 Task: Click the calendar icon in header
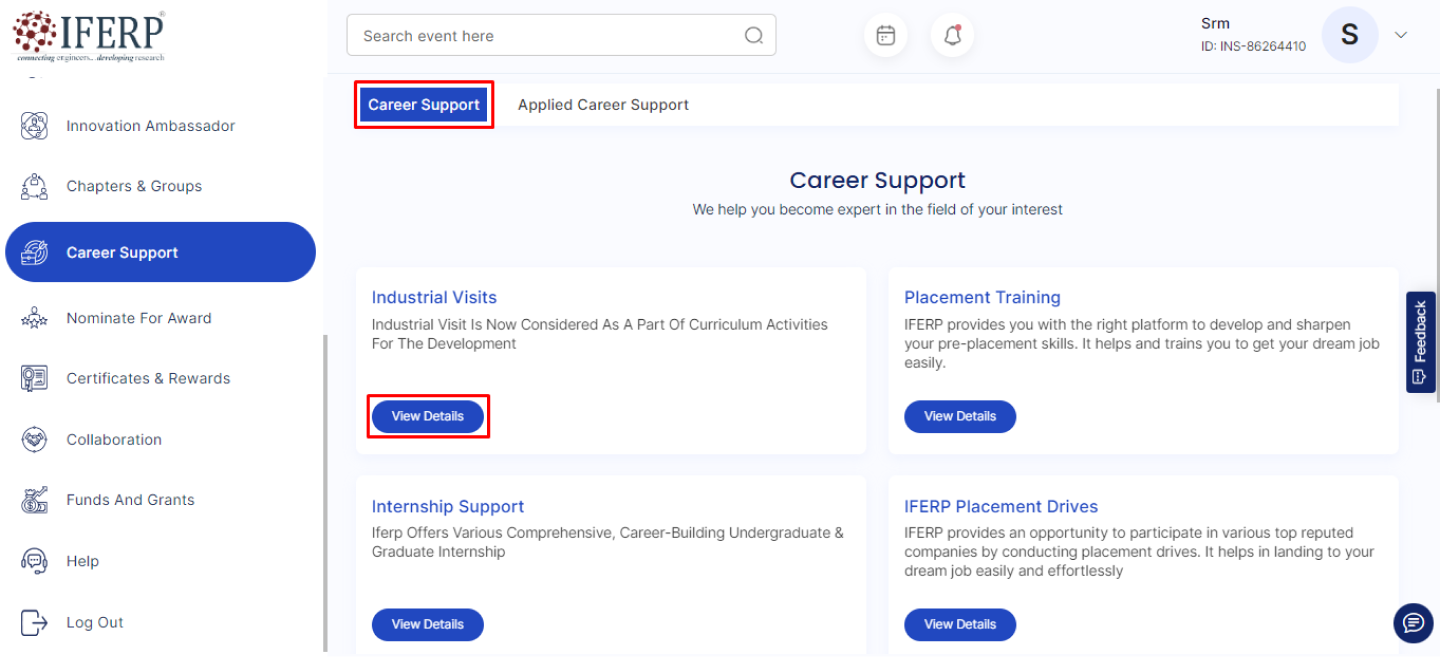[x=885, y=36]
